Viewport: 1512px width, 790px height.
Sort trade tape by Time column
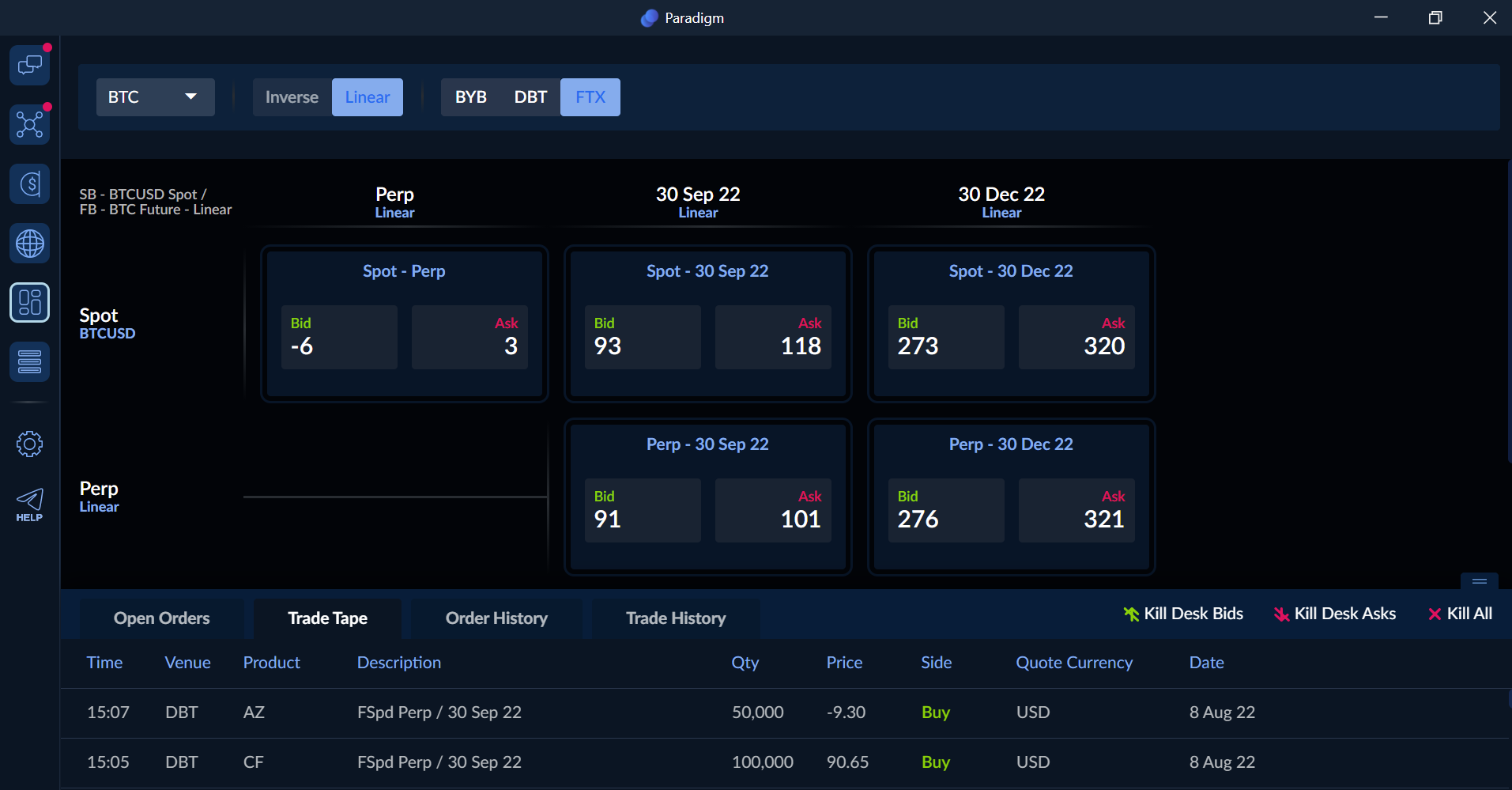104,663
